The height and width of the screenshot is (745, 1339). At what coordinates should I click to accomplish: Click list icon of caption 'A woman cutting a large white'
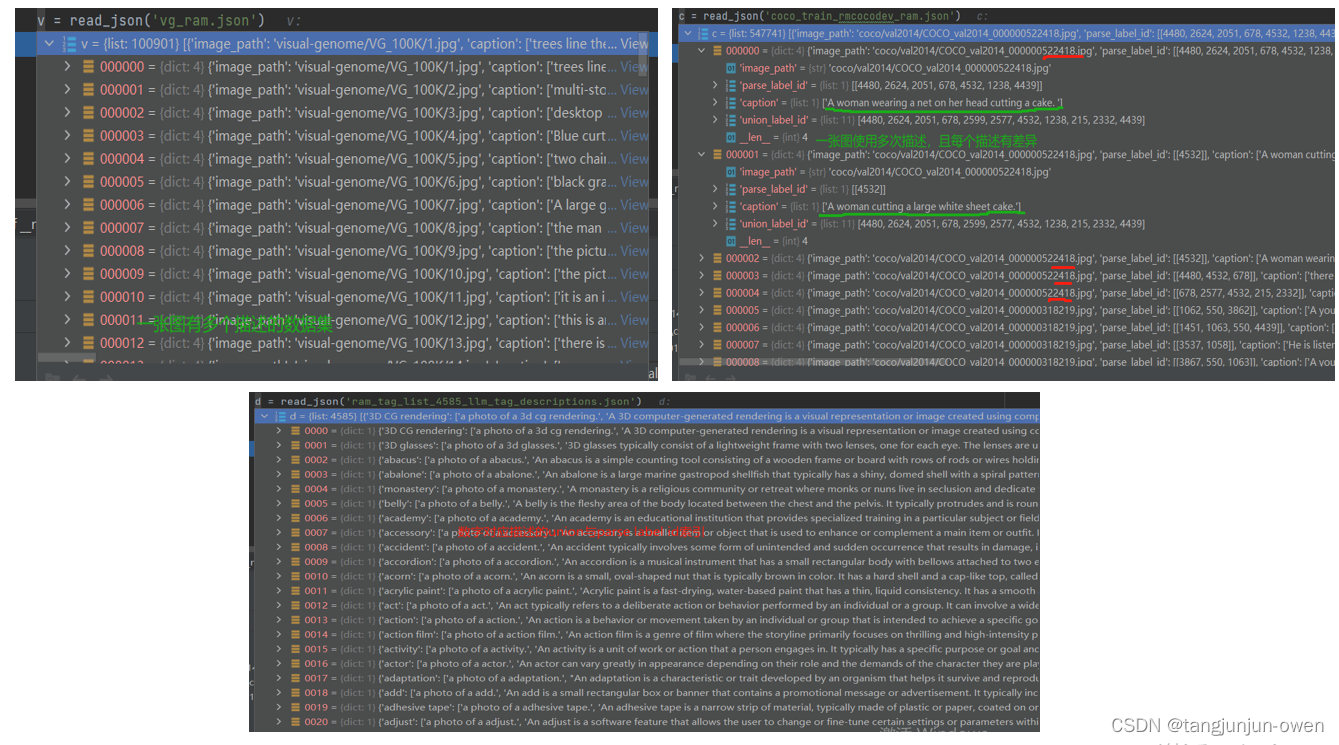pyautogui.click(x=731, y=207)
